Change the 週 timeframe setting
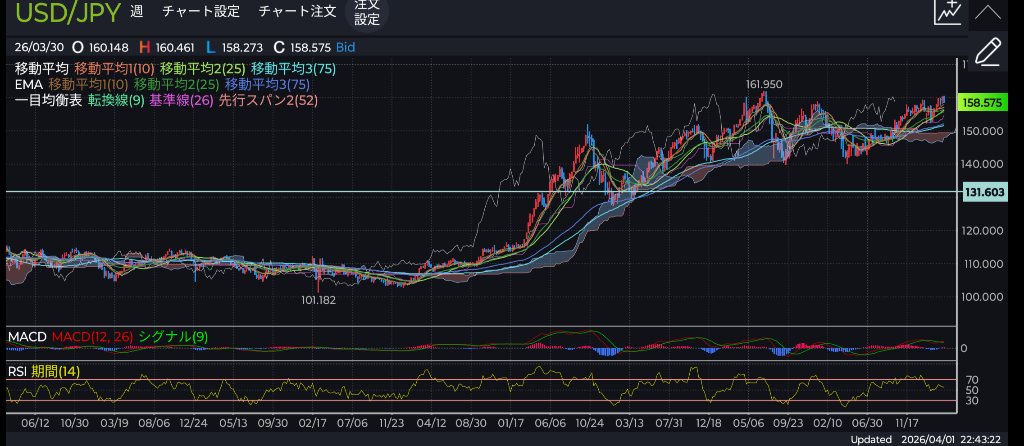This screenshot has height=446, width=1024. pyautogui.click(x=137, y=12)
